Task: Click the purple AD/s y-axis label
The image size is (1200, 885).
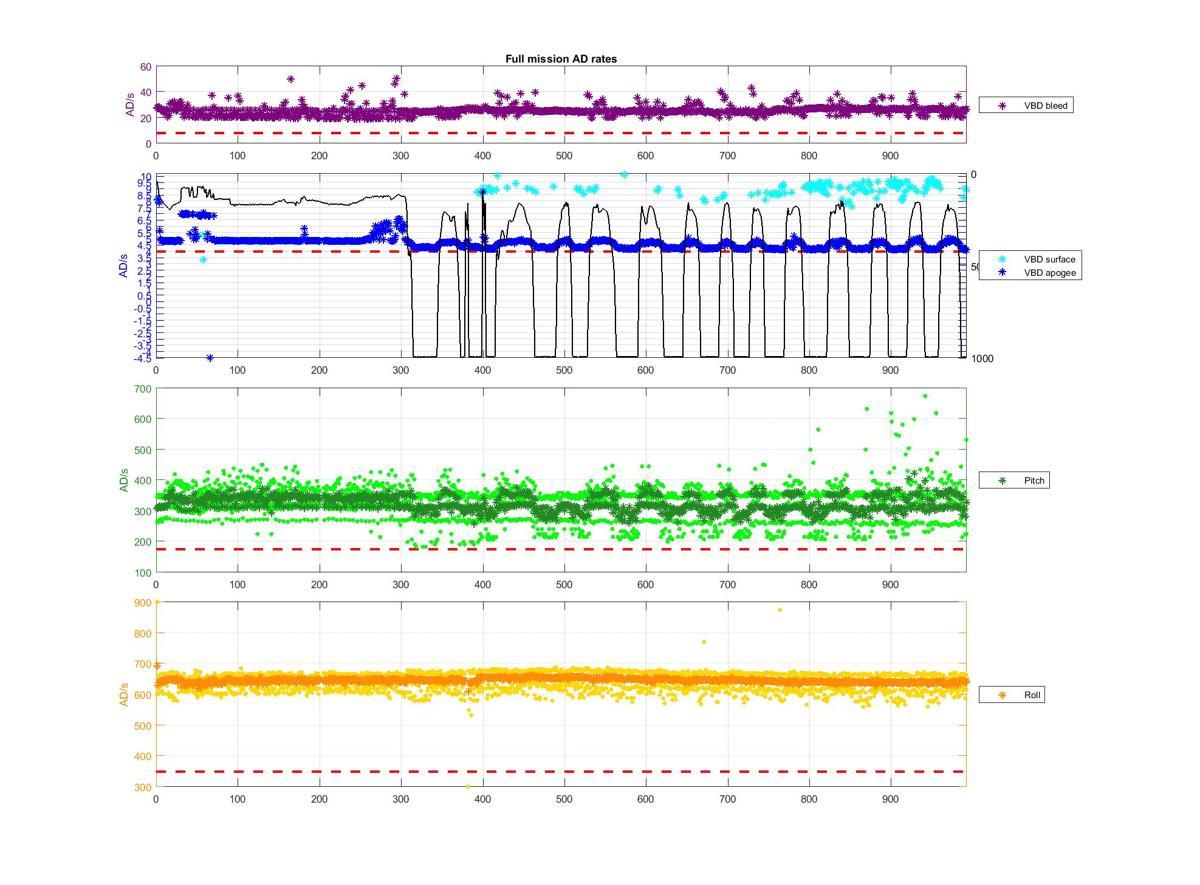Action: 128,105
